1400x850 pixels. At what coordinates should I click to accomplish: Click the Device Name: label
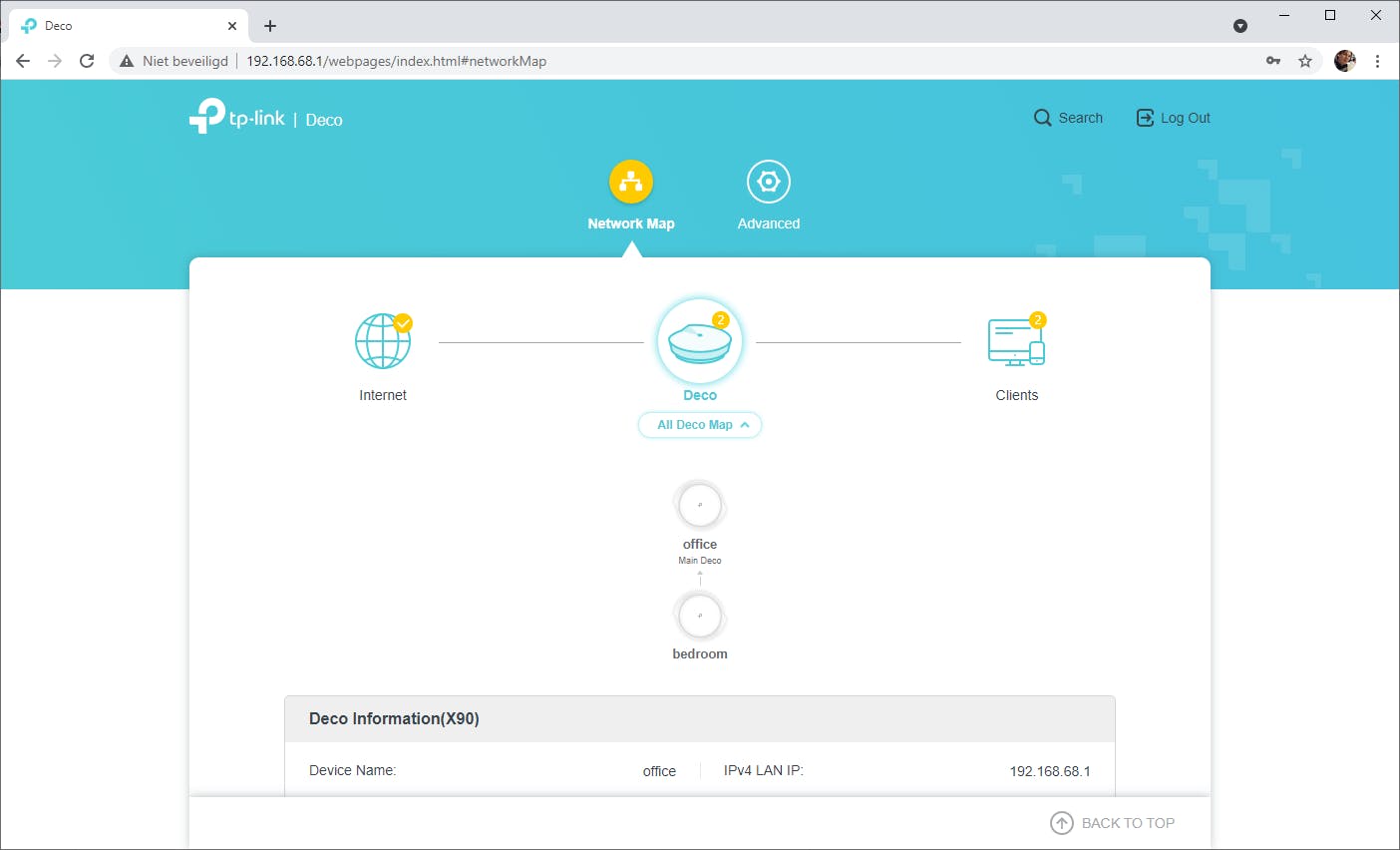pyautogui.click(x=353, y=770)
